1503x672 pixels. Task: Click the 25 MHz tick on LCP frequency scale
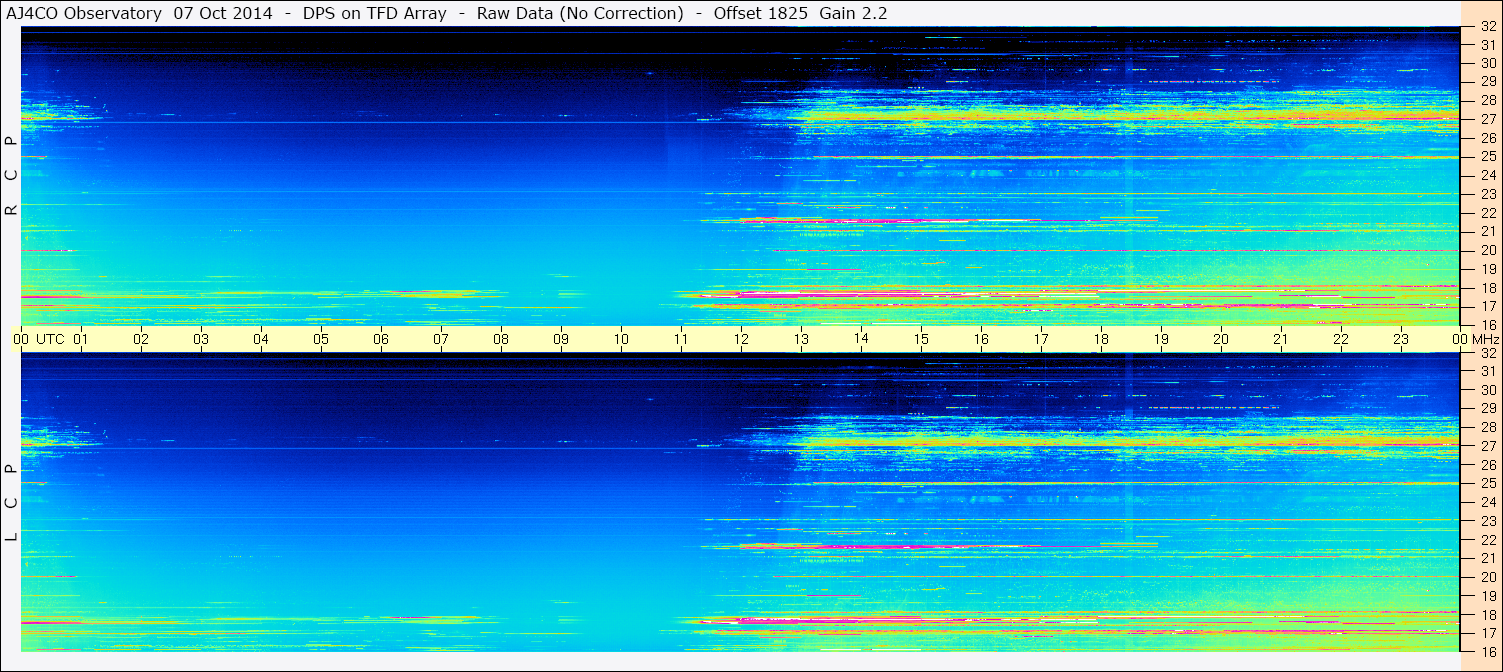[1487, 483]
